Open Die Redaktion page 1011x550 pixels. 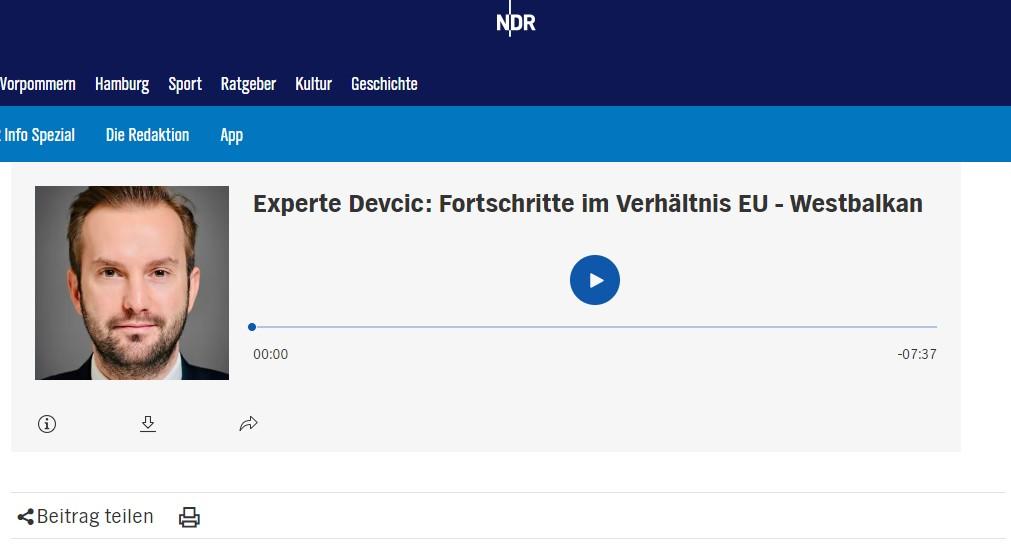tap(147, 135)
